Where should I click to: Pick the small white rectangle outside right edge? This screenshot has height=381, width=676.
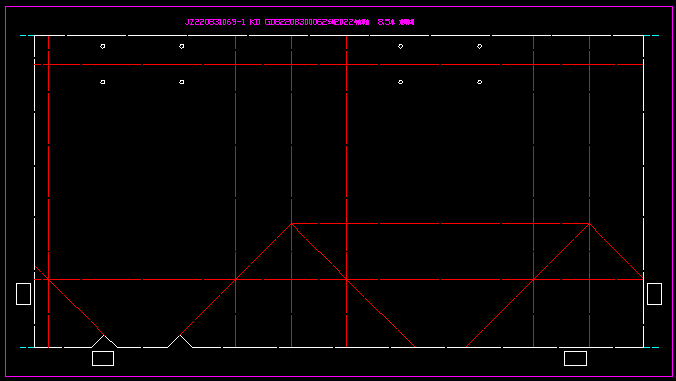coord(654,294)
